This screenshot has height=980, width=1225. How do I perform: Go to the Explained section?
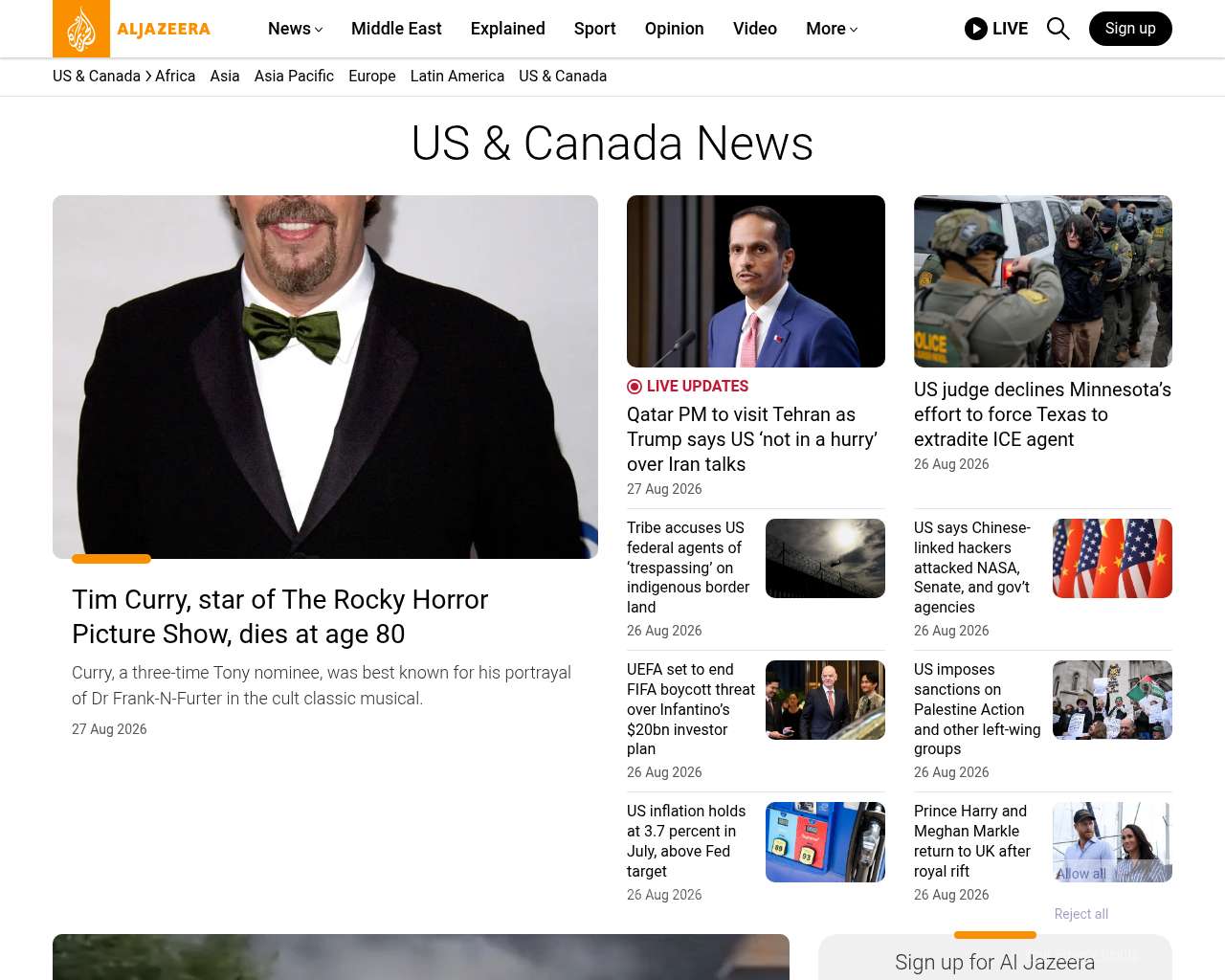pyautogui.click(x=508, y=29)
